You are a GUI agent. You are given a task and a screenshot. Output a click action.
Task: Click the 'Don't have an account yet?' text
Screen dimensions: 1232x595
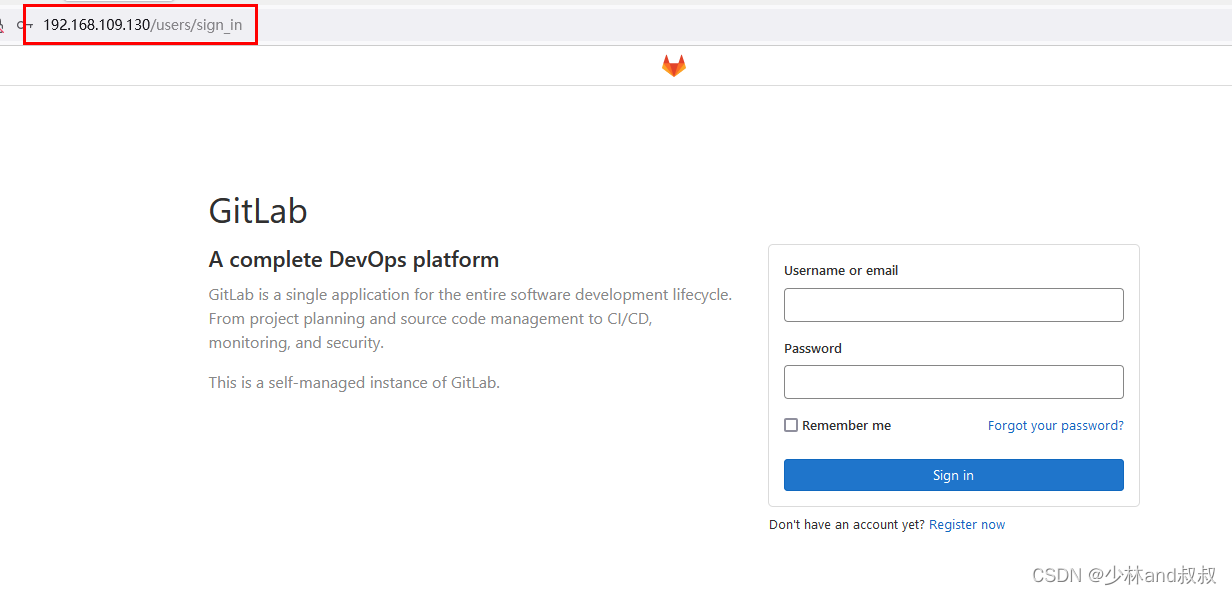[x=847, y=524]
